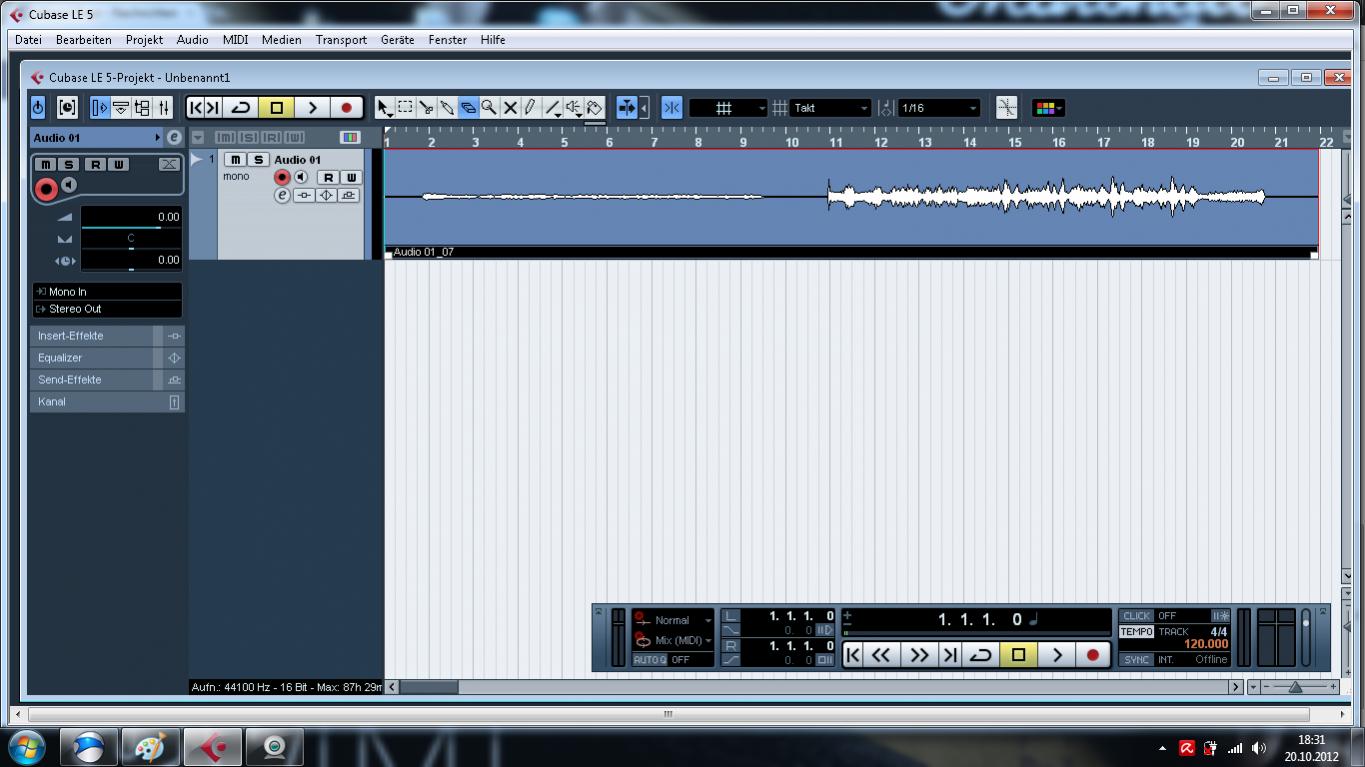Go to previous marker in toolbar transport
The image size is (1365, 767).
(196, 107)
